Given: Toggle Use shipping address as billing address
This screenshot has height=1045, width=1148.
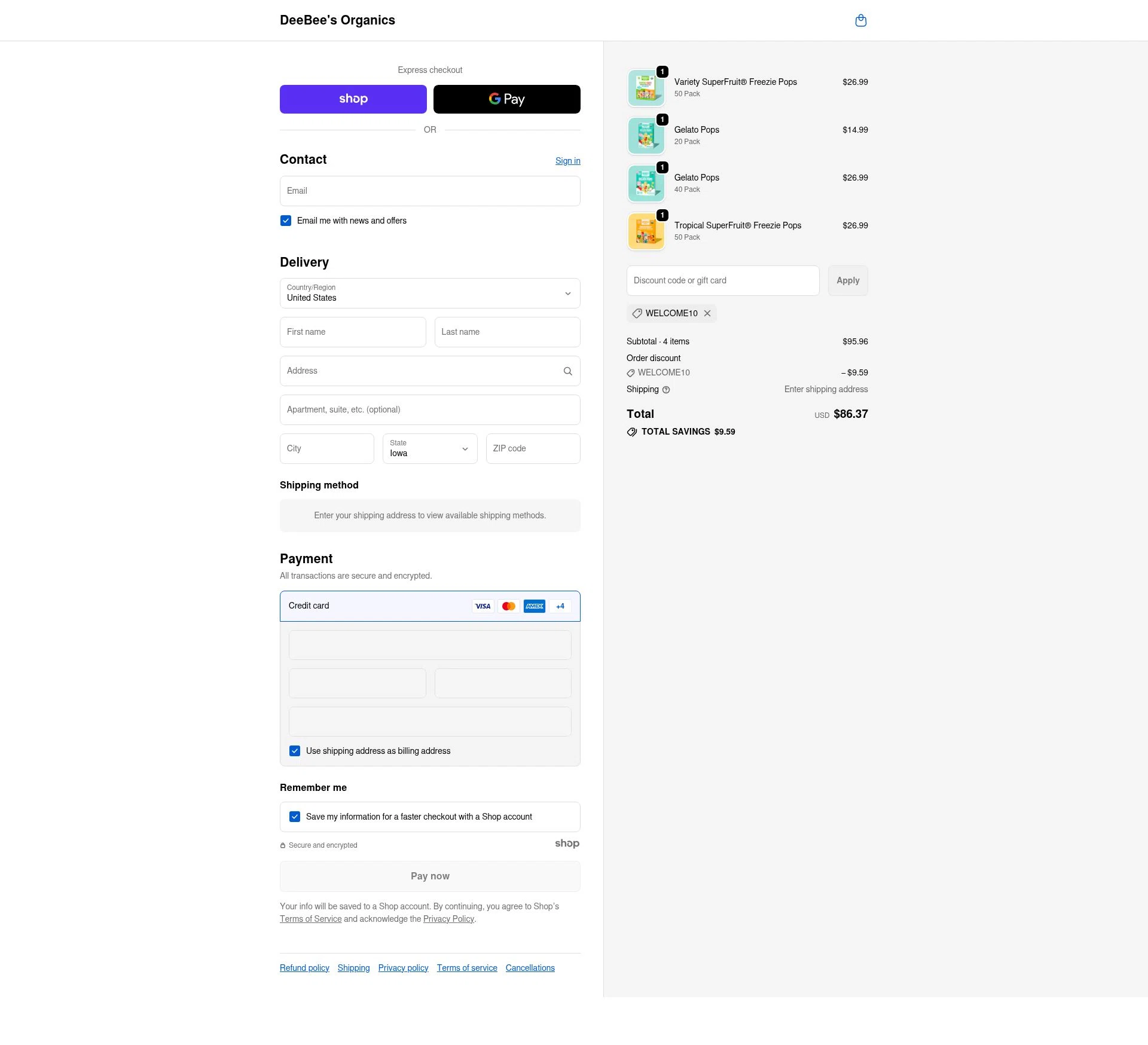Looking at the screenshot, I should [295, 751].
